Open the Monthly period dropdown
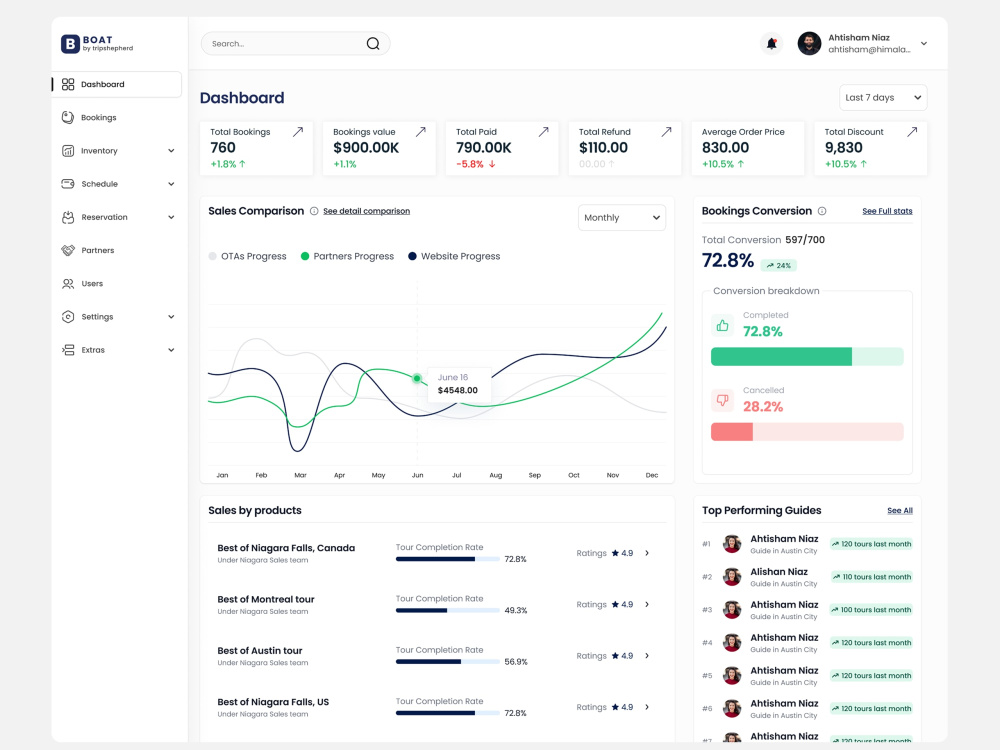Image resolution: width=1000 pixels, height=750 pixels. (x=622, y=217)
